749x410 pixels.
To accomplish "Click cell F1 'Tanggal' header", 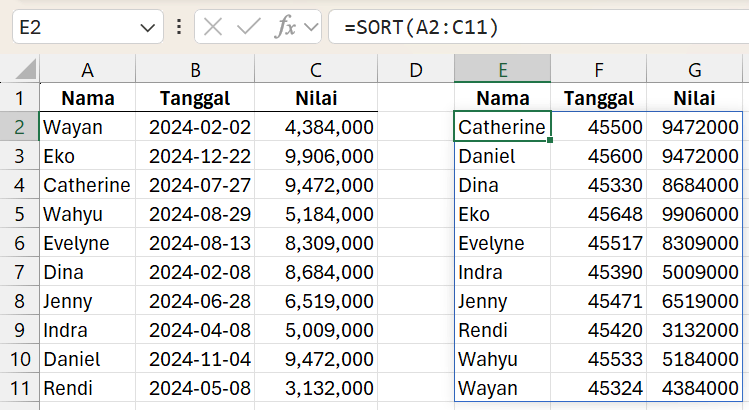I will 599,98.
